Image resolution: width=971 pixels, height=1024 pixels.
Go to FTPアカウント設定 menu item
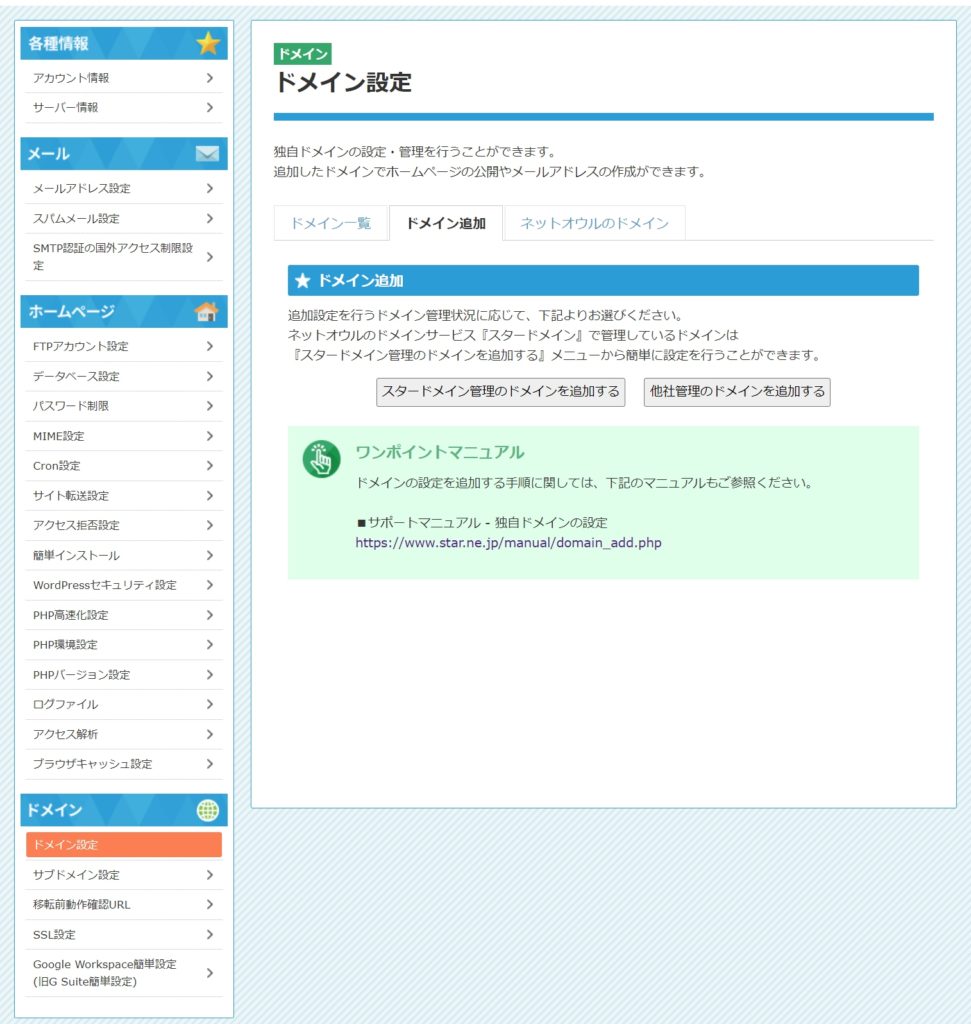pyautogui.click(x=81, y=346)
